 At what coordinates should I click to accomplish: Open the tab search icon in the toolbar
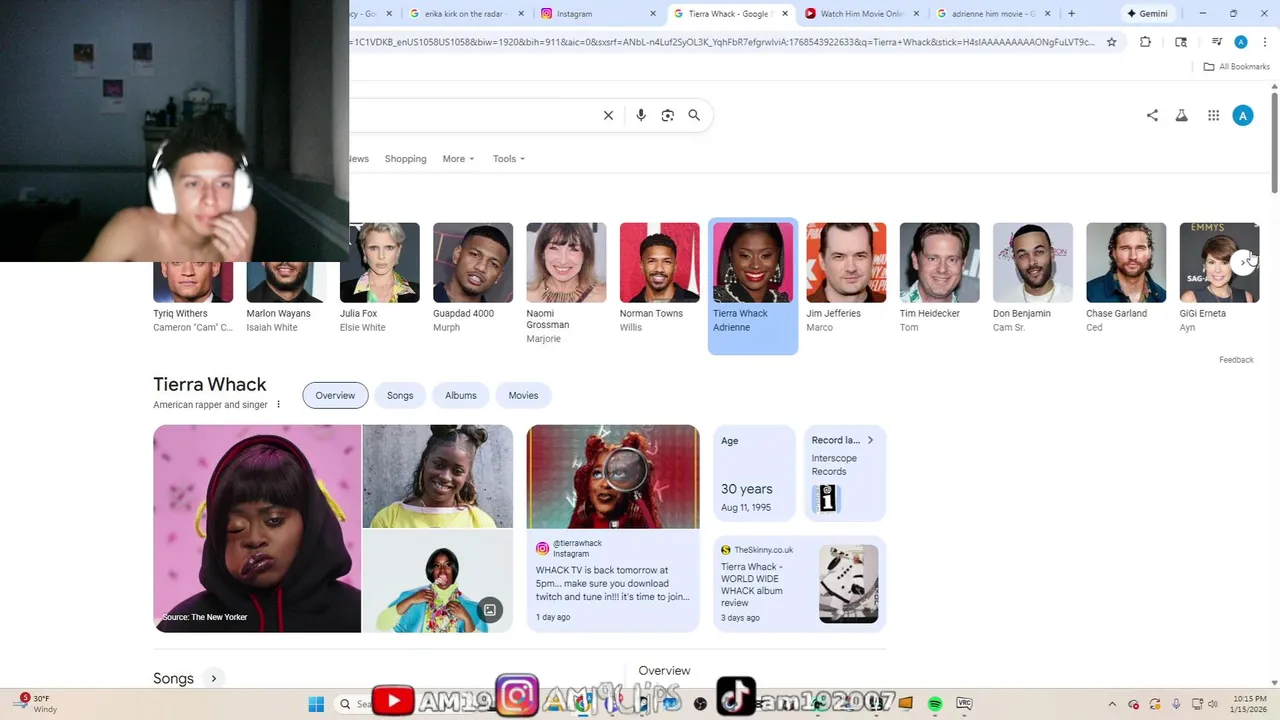[x=1181, y=42]
